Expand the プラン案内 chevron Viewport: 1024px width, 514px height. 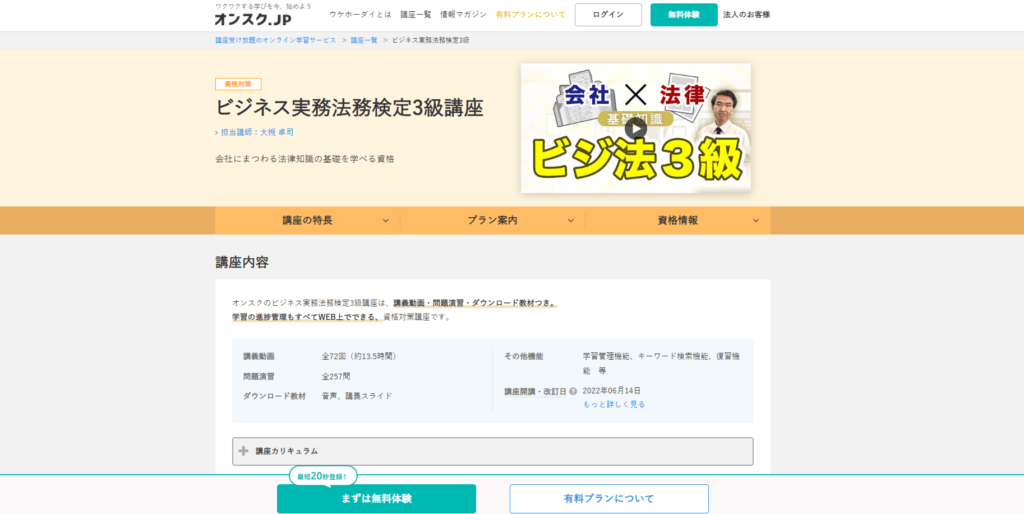click(571, 221)
